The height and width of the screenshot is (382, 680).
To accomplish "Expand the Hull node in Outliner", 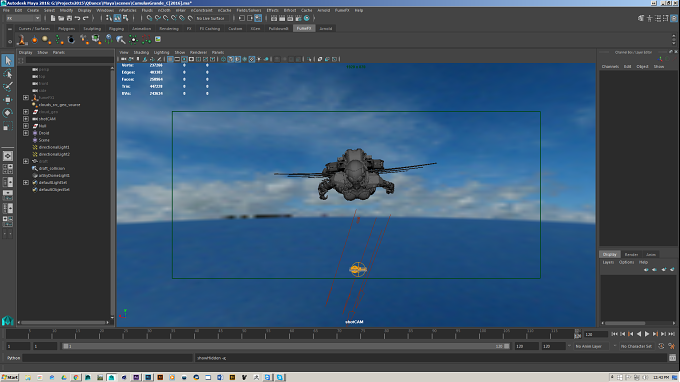I will pyautogui.click(x=26, y=126).
